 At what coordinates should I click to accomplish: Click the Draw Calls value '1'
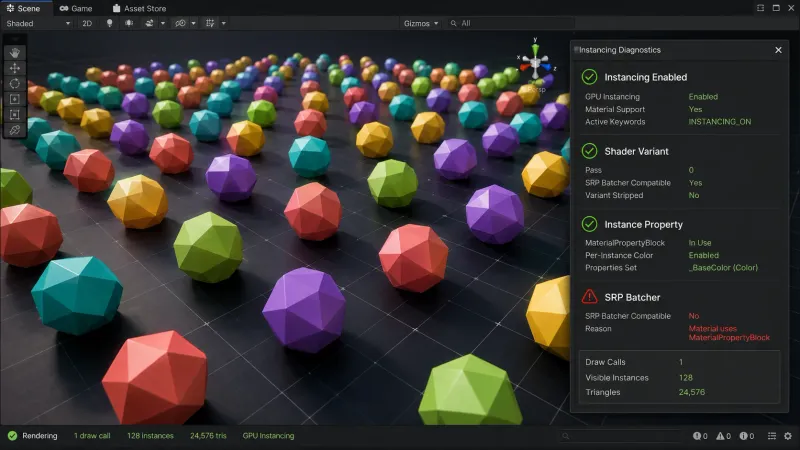[x=681, y=362]
